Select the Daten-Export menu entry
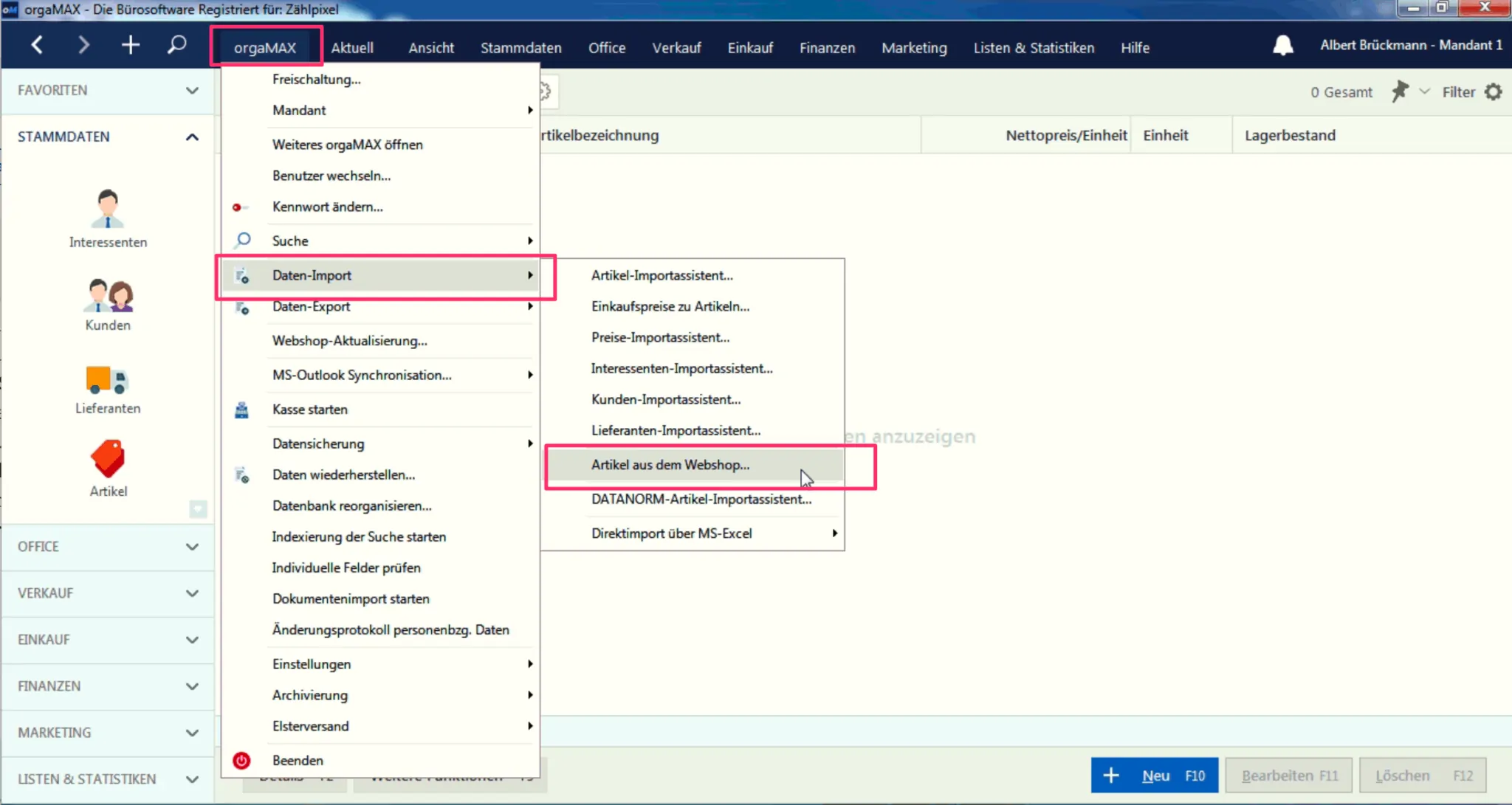1512x805 pixels. (381, 306)
